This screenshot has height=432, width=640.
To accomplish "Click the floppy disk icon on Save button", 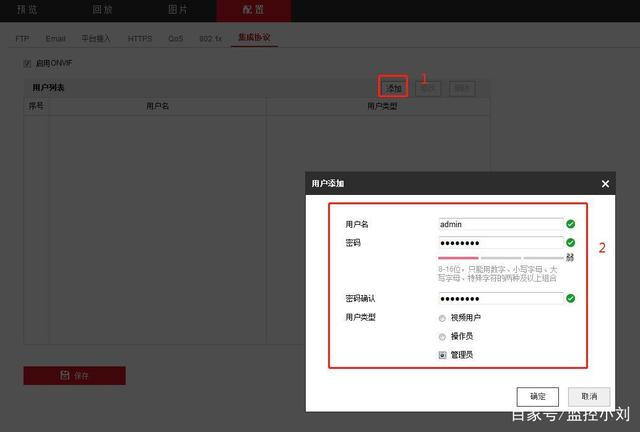I will pyautogui.click(x=64, y=375).
